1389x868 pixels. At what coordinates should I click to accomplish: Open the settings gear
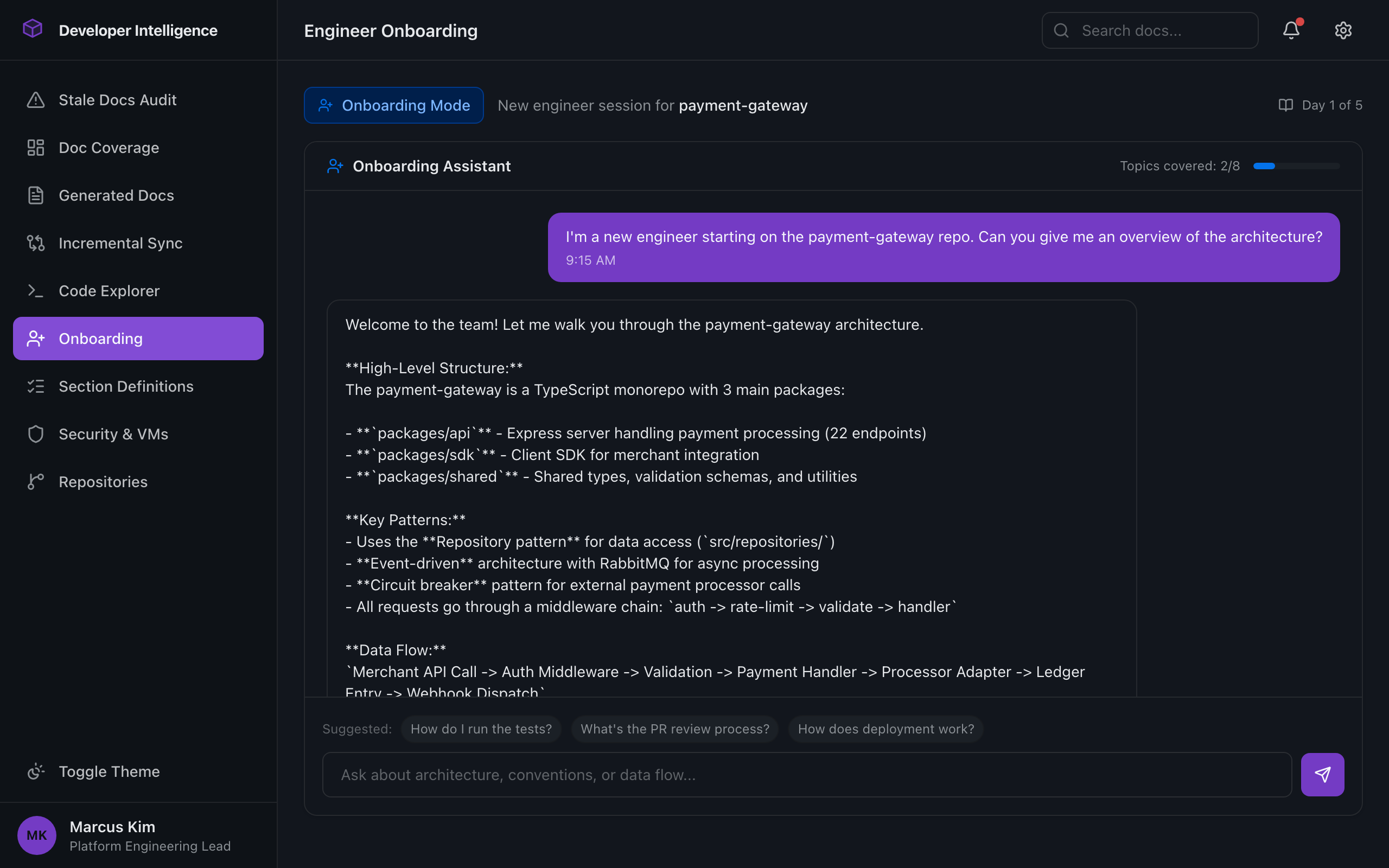click(x=1343, y=30)
